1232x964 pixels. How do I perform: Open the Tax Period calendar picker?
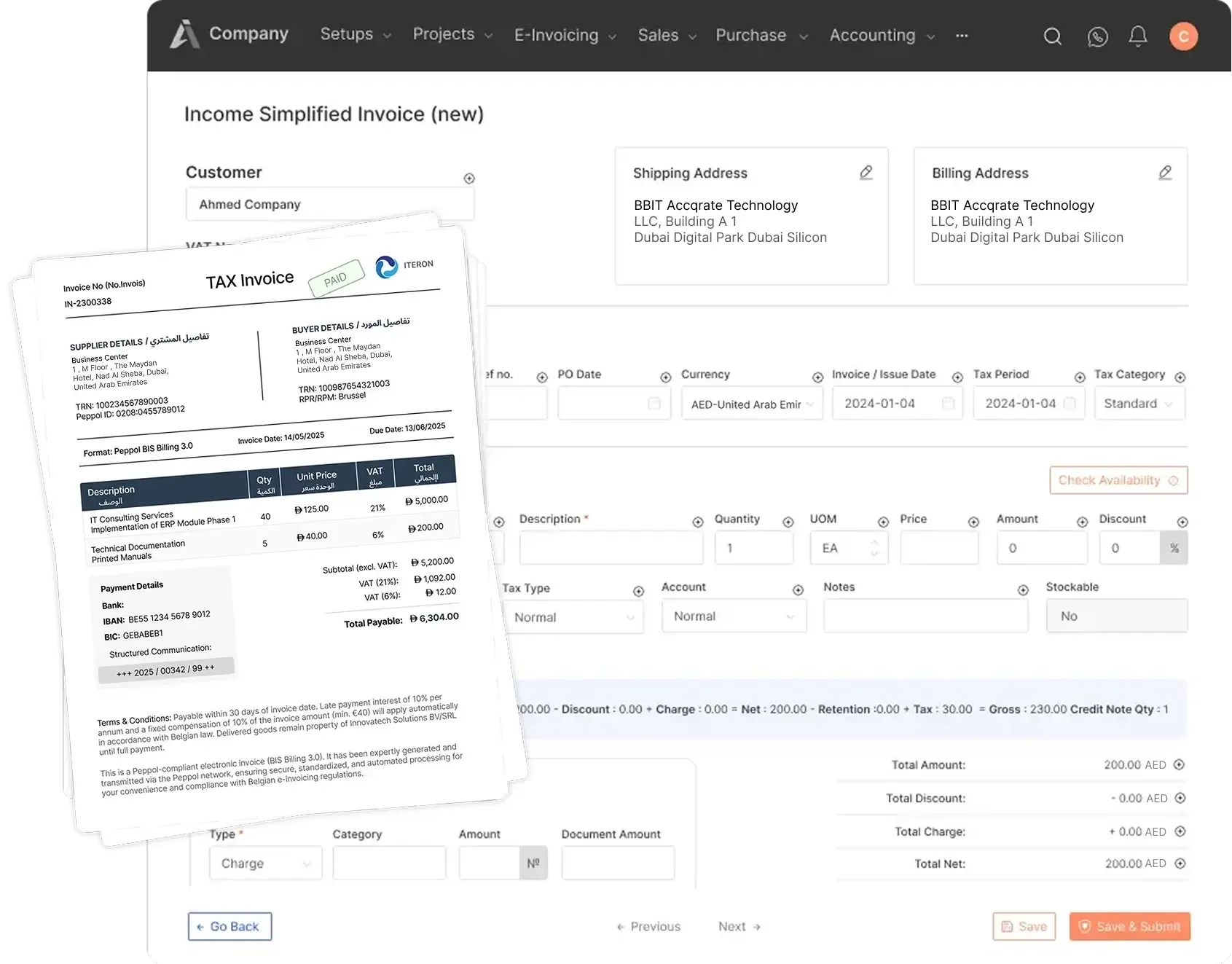click(1070, 404)
